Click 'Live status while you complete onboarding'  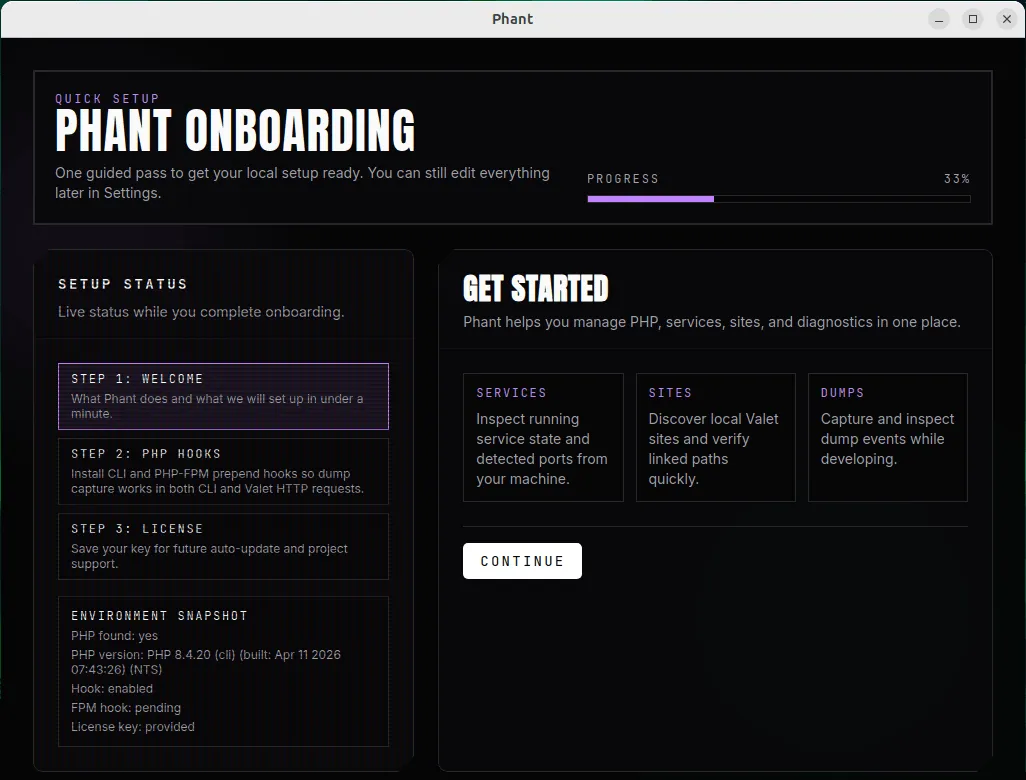[201, 312]
